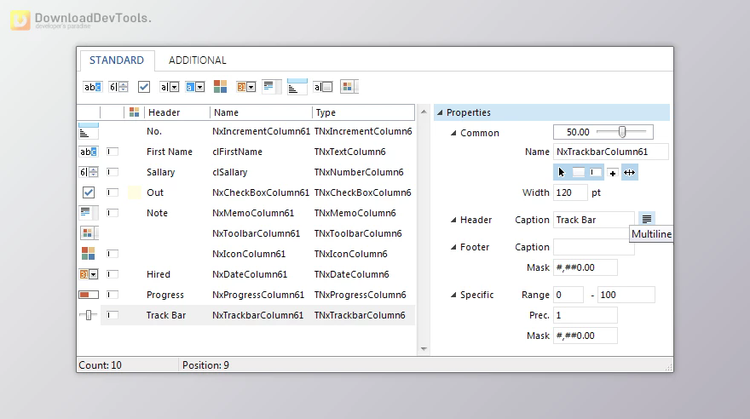Click the icon column header in grid
Screen dimensions: 750x419
coord(134,112)
